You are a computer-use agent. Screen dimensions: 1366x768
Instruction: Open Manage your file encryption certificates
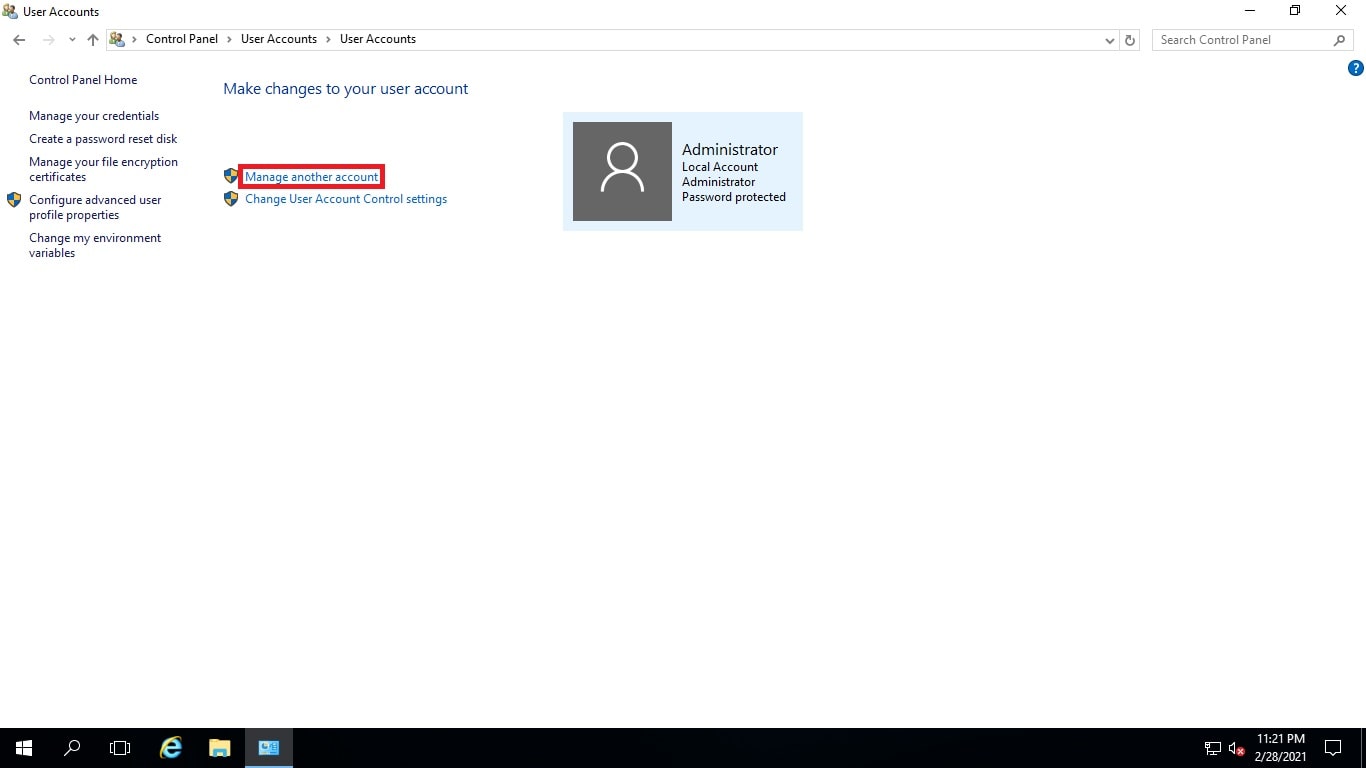click(103, 169)
